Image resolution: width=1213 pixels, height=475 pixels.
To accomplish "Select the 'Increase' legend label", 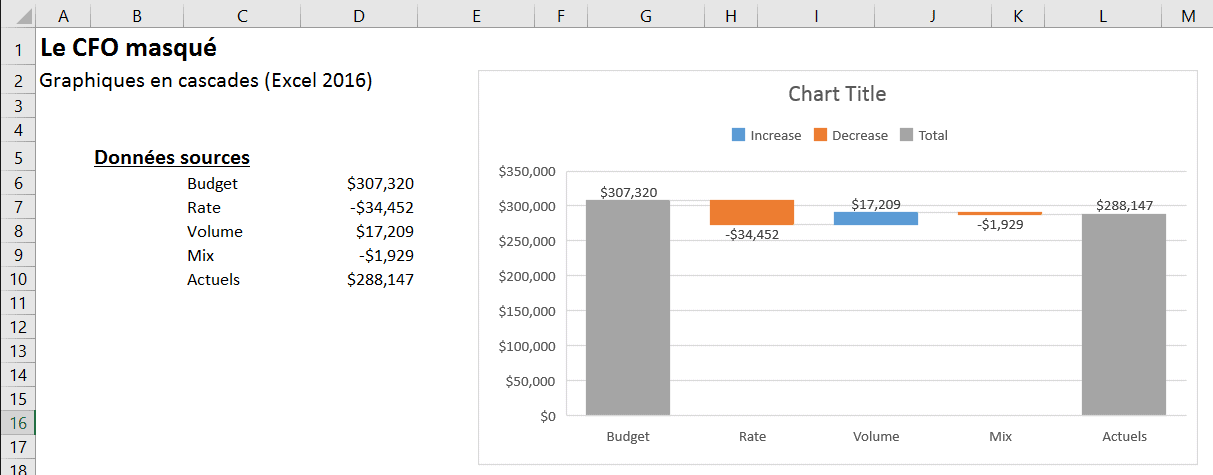I will [776, 135].
